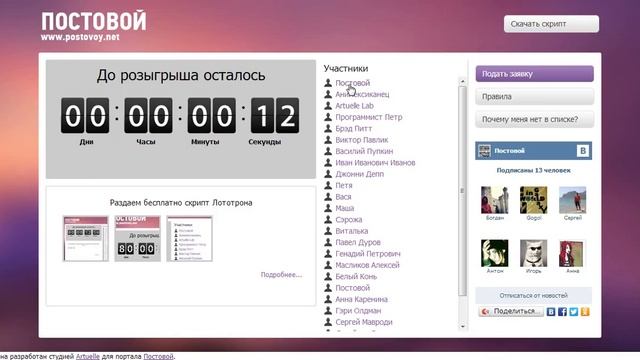Click person icon beside Белый Конь

pyautogui.click(x=328, y=276)
